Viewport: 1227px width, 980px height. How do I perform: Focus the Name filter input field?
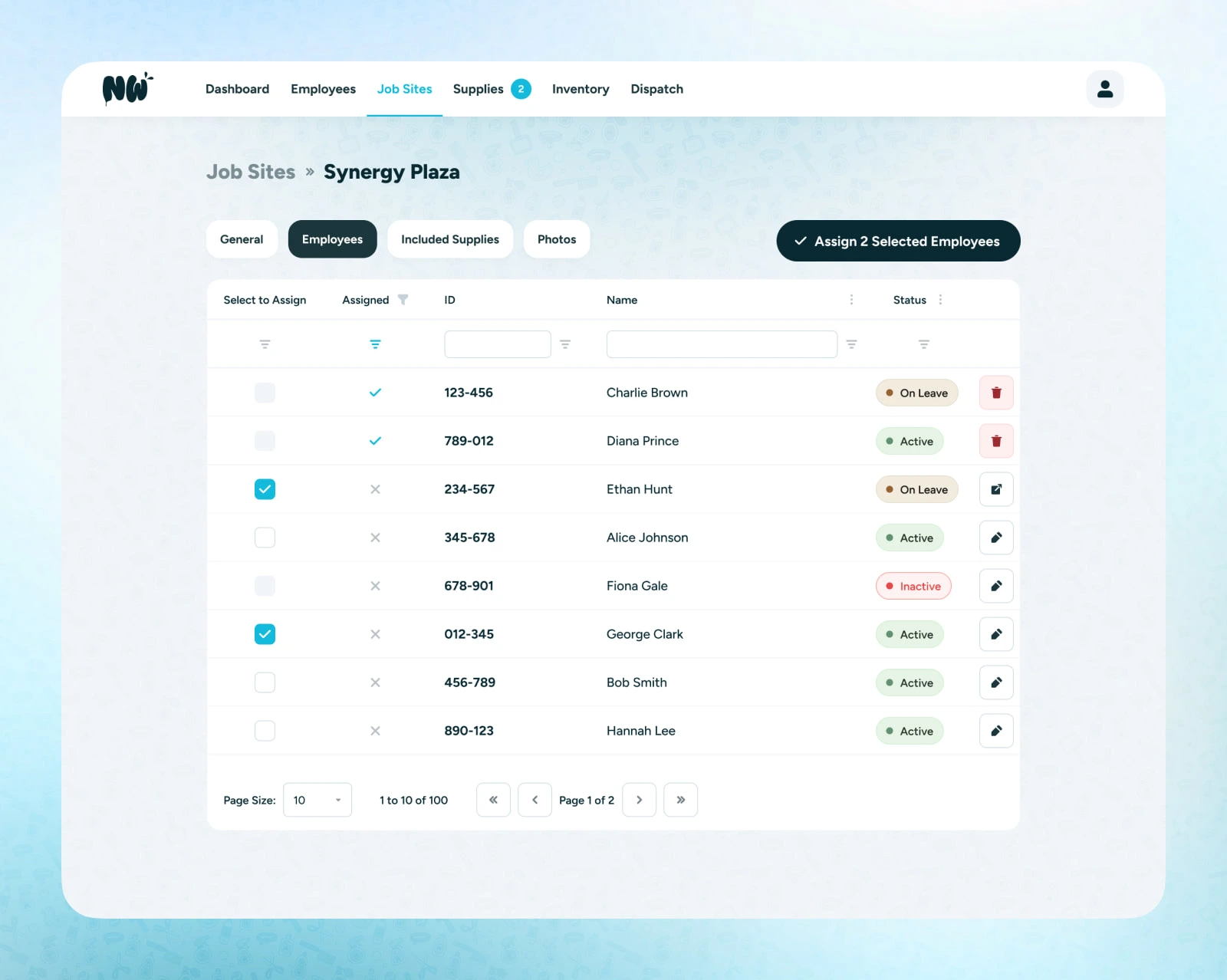point(722,344)
